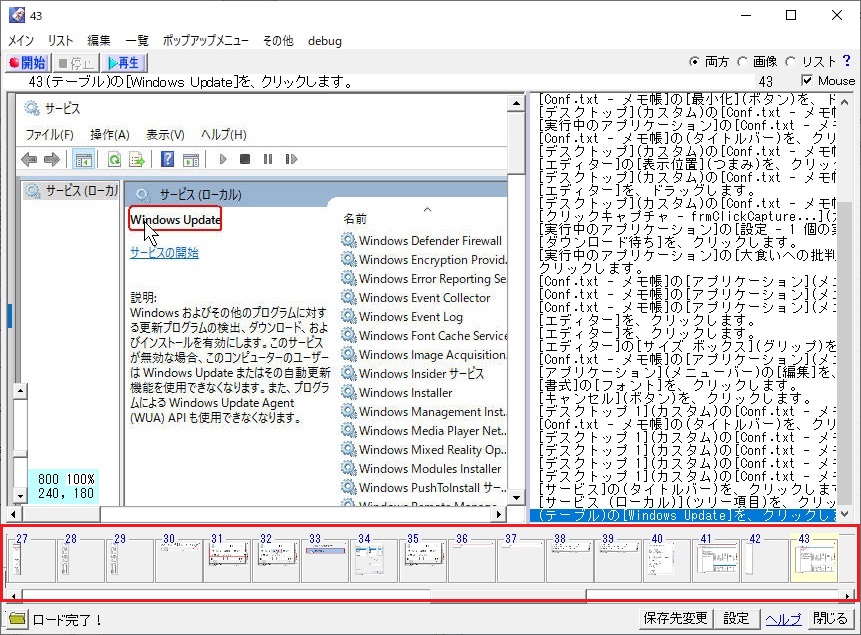Click the image pane's horizontal scroll-right arrow
This screenshot has height=635, width=861.
(x=498, y=514)
